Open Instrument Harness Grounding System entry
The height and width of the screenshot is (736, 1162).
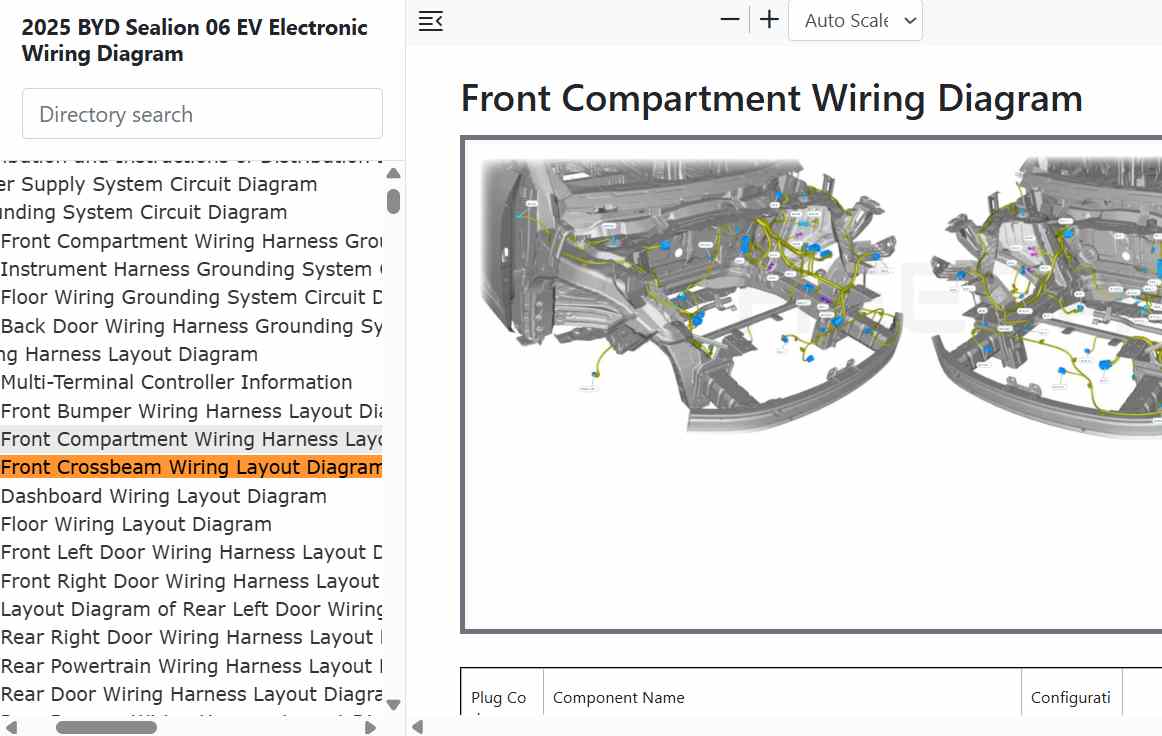coord(191,270)
